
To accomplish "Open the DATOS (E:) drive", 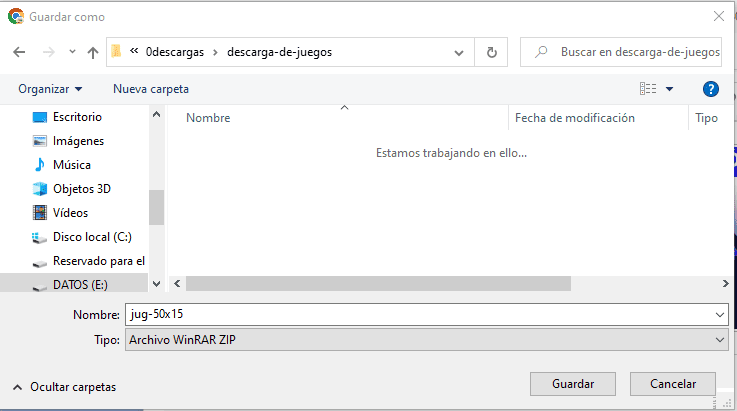I will [x=80, y=285].
